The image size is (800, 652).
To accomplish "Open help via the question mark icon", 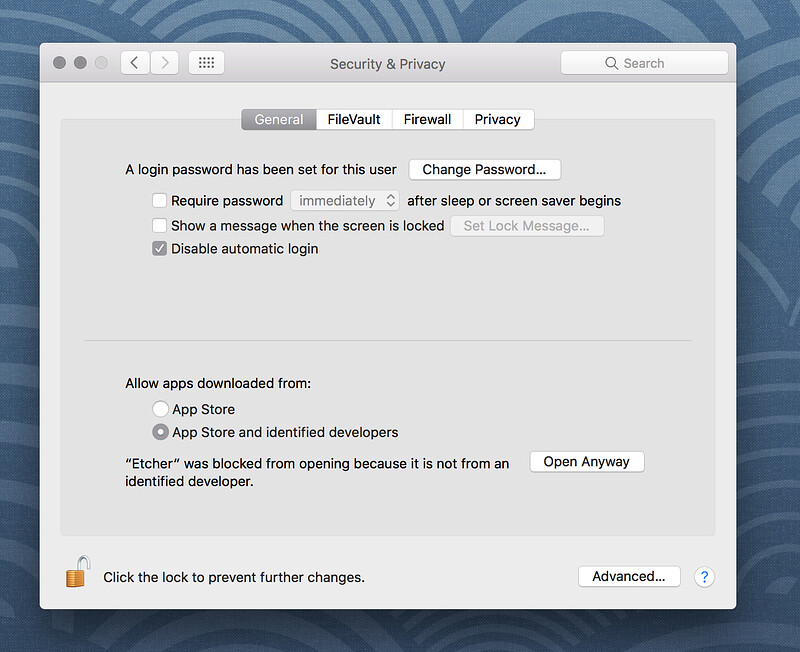I will pyautogui.click(x=704, y=577).
